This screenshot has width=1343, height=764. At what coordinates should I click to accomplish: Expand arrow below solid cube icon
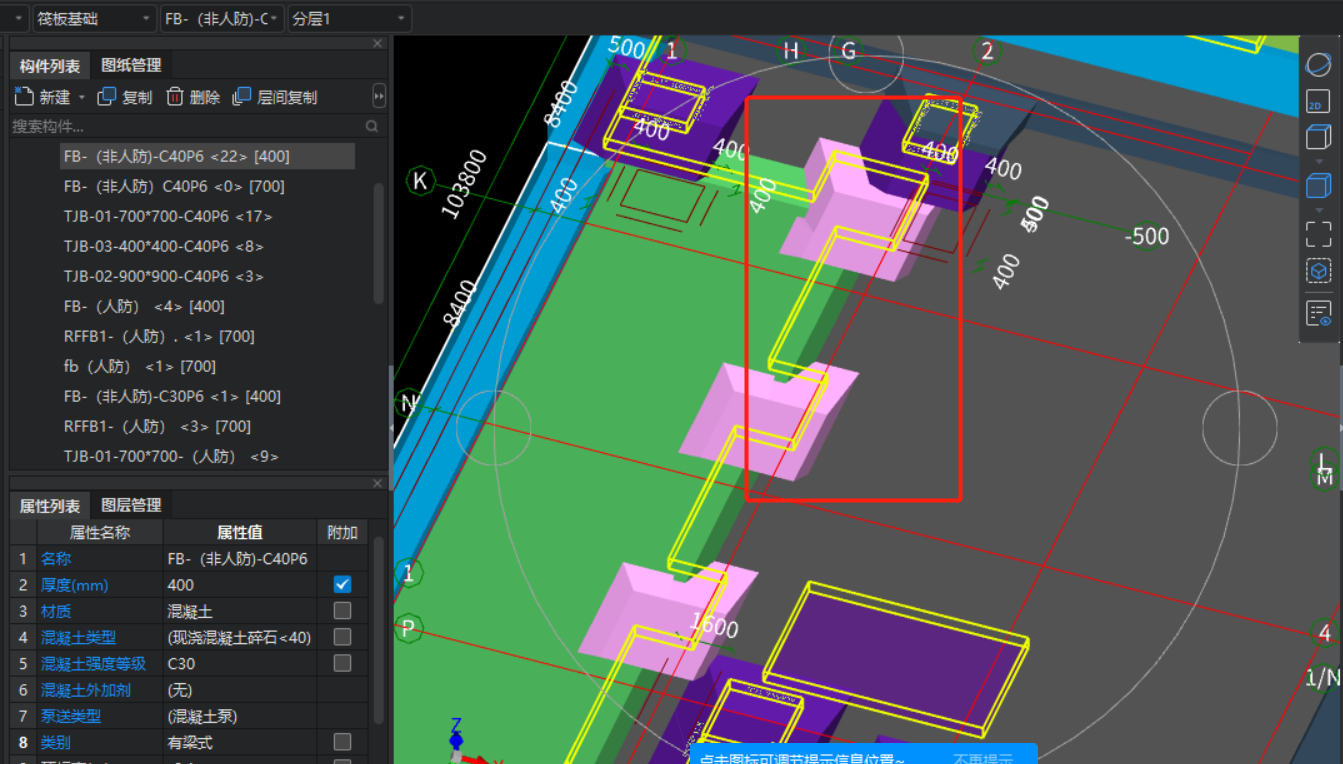1318,209
